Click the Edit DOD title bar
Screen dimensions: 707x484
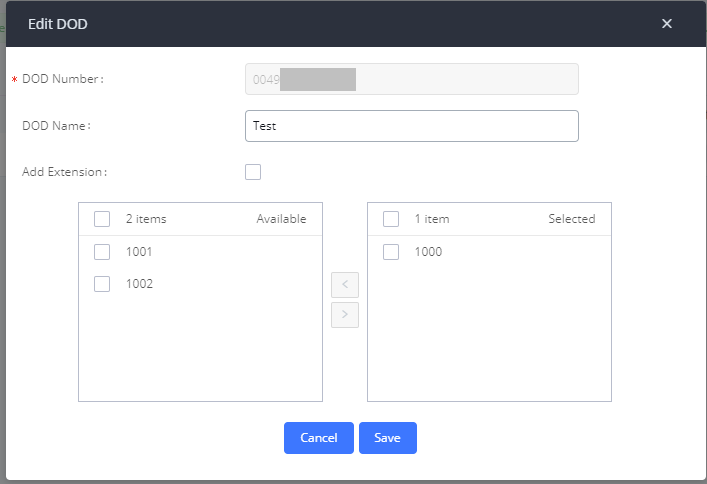[x=300, y=24]
